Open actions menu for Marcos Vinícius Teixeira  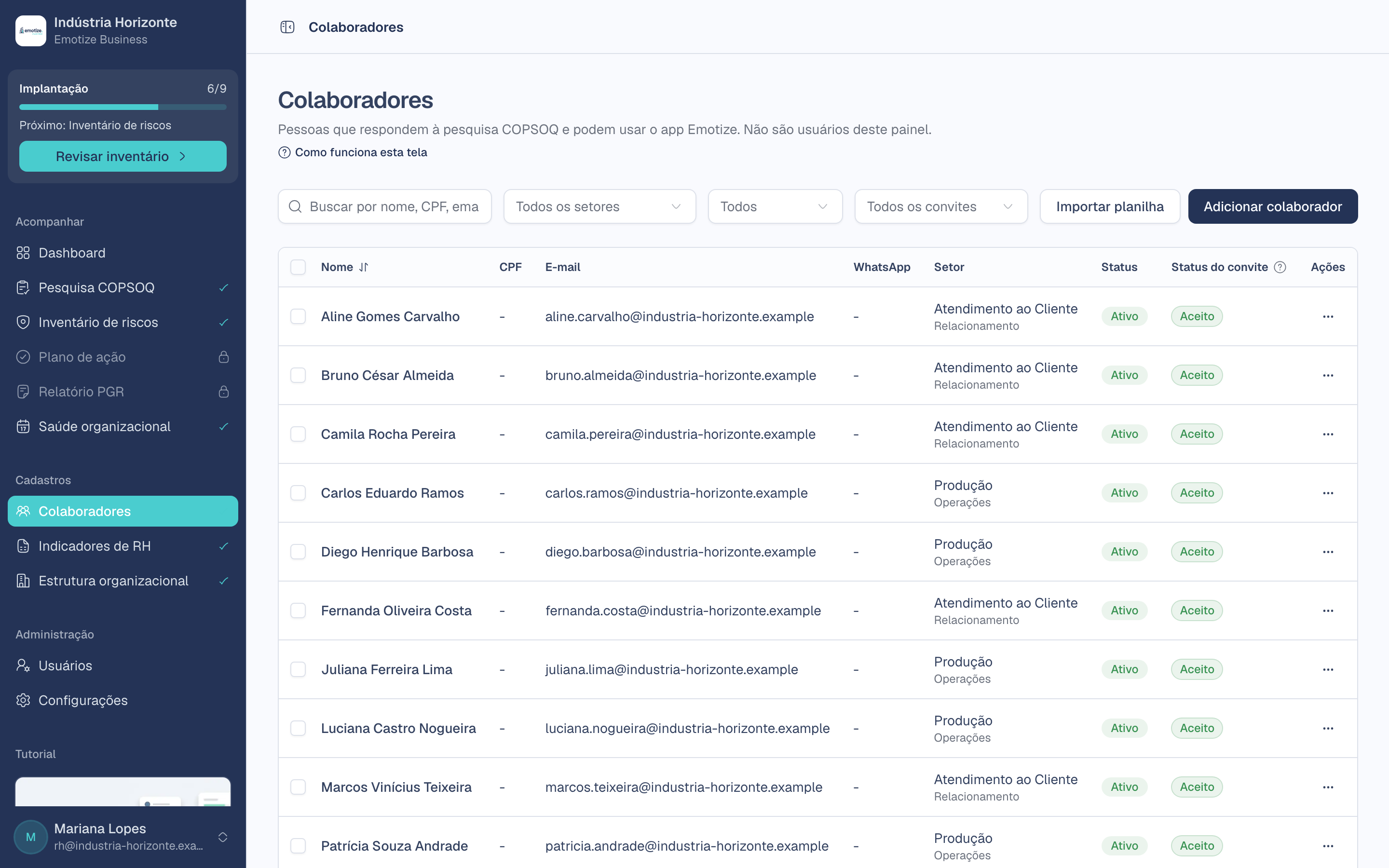coord(1328,787)
